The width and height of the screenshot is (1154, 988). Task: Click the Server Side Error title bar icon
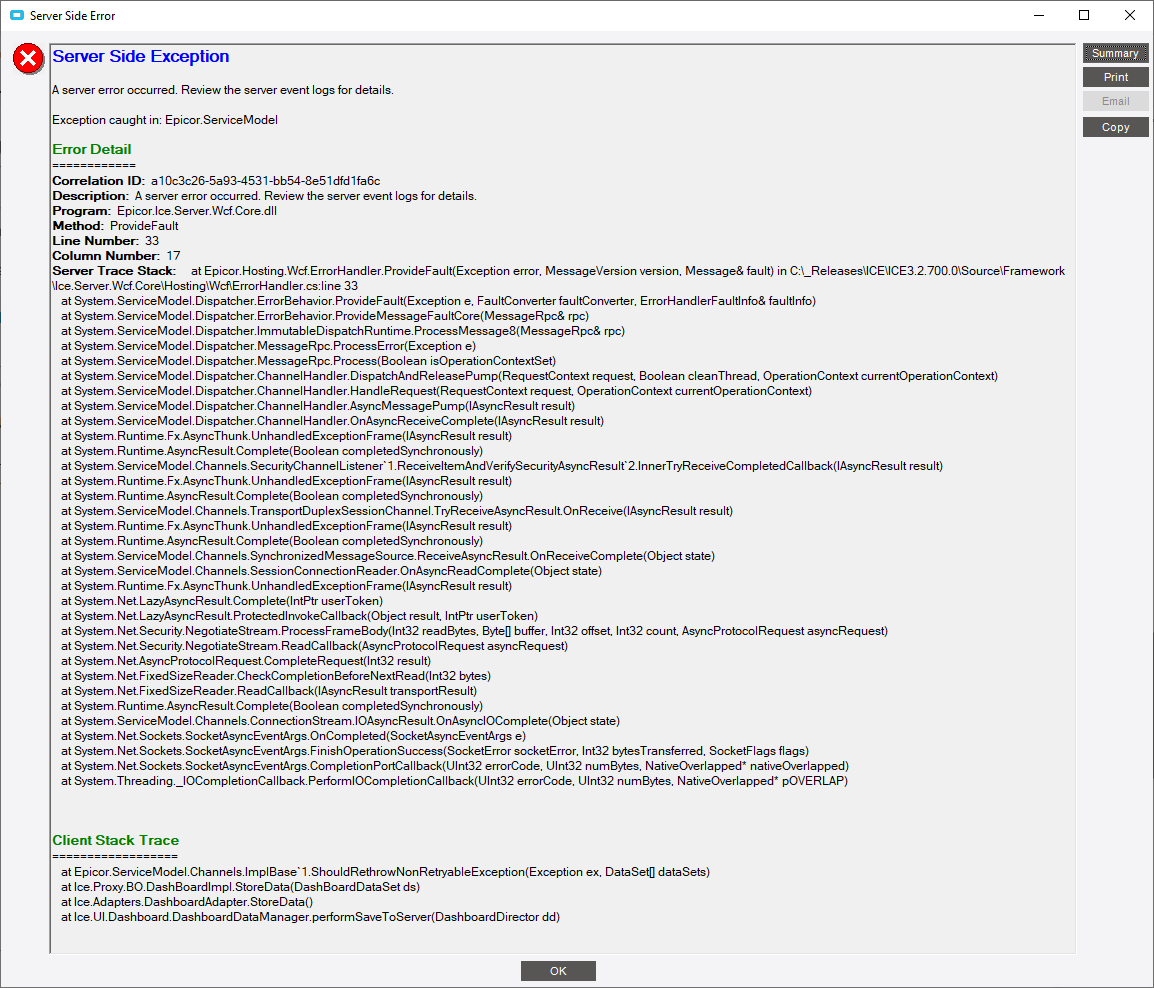(x=17, y=15)
